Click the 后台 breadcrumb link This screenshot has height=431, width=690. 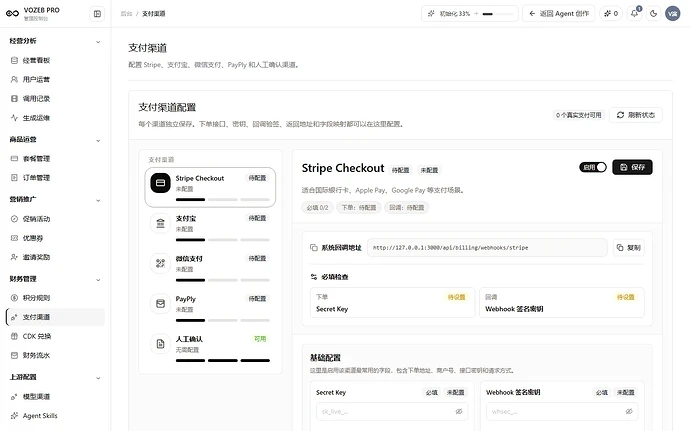click(x=126, y=14)
